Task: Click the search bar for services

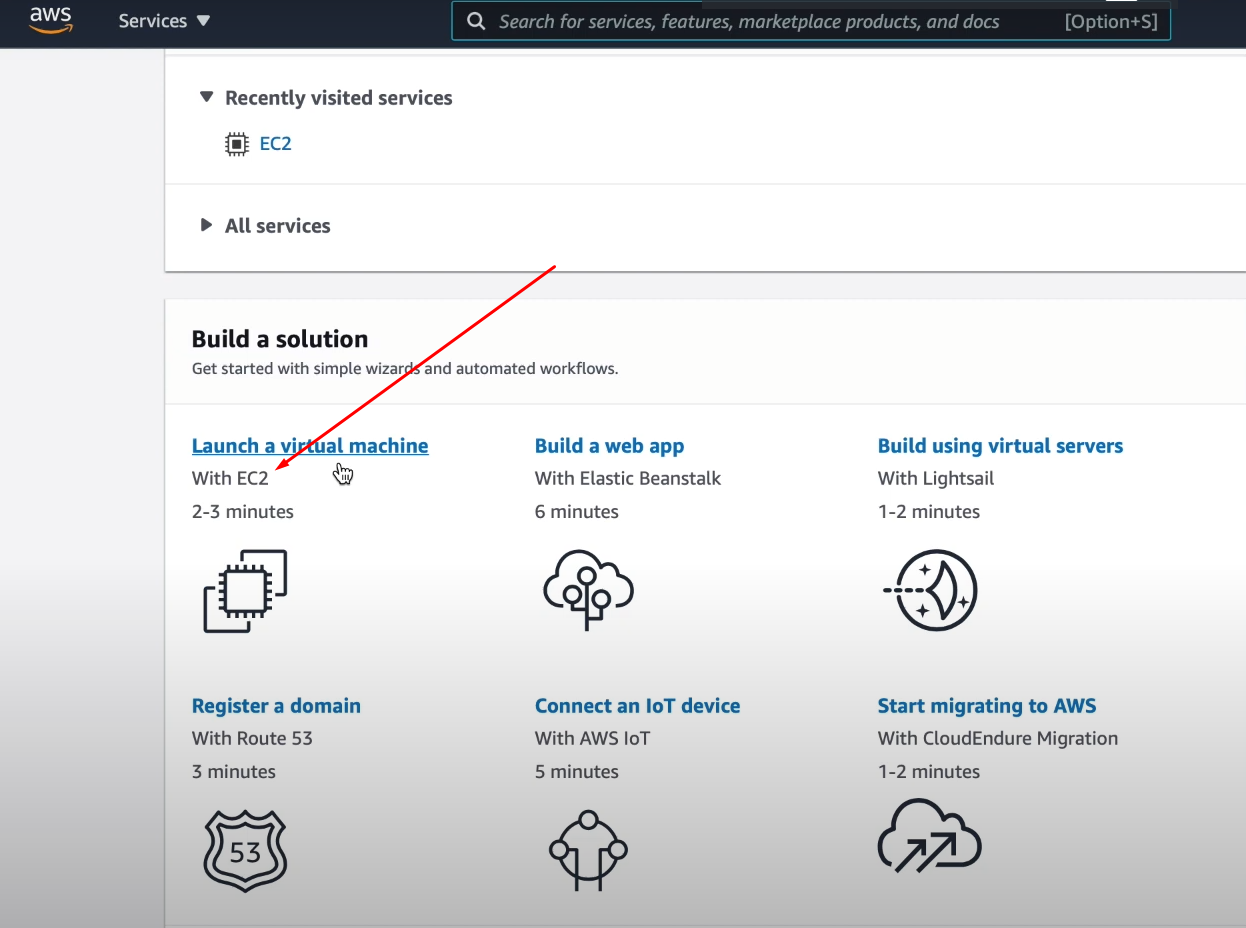Action: tap(811, 21)
